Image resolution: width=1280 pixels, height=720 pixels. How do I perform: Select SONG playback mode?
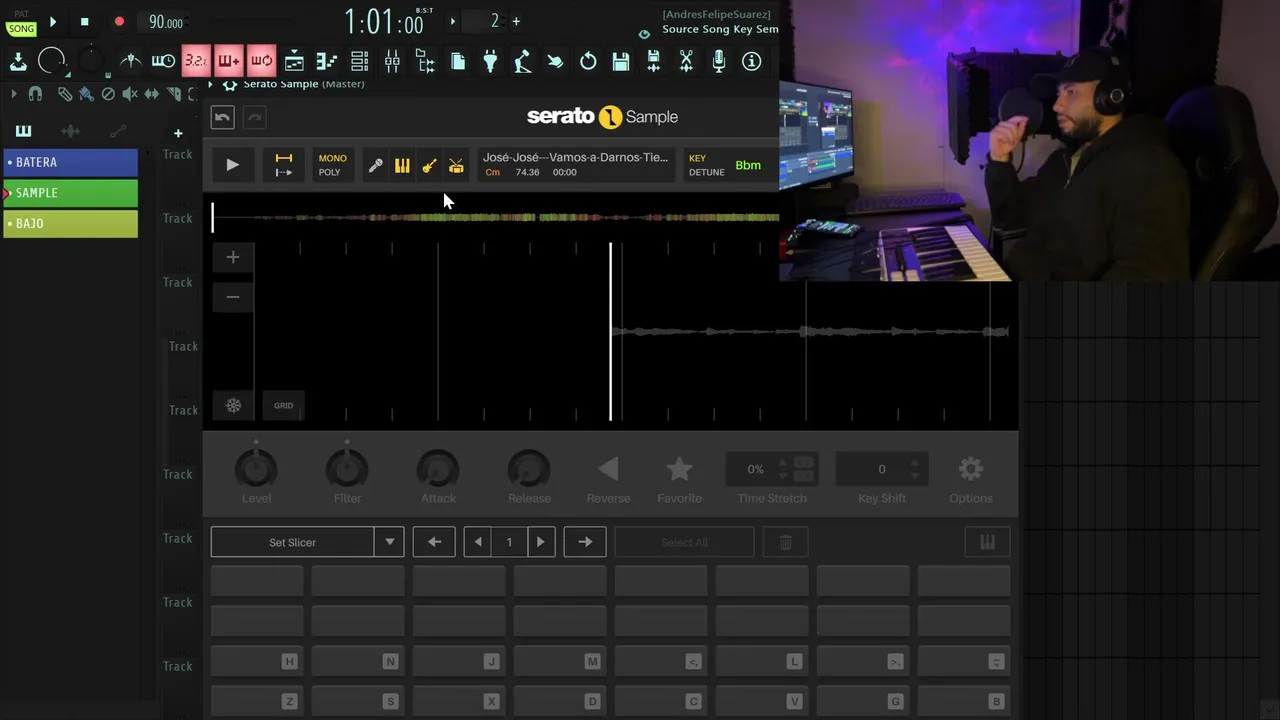21,29
